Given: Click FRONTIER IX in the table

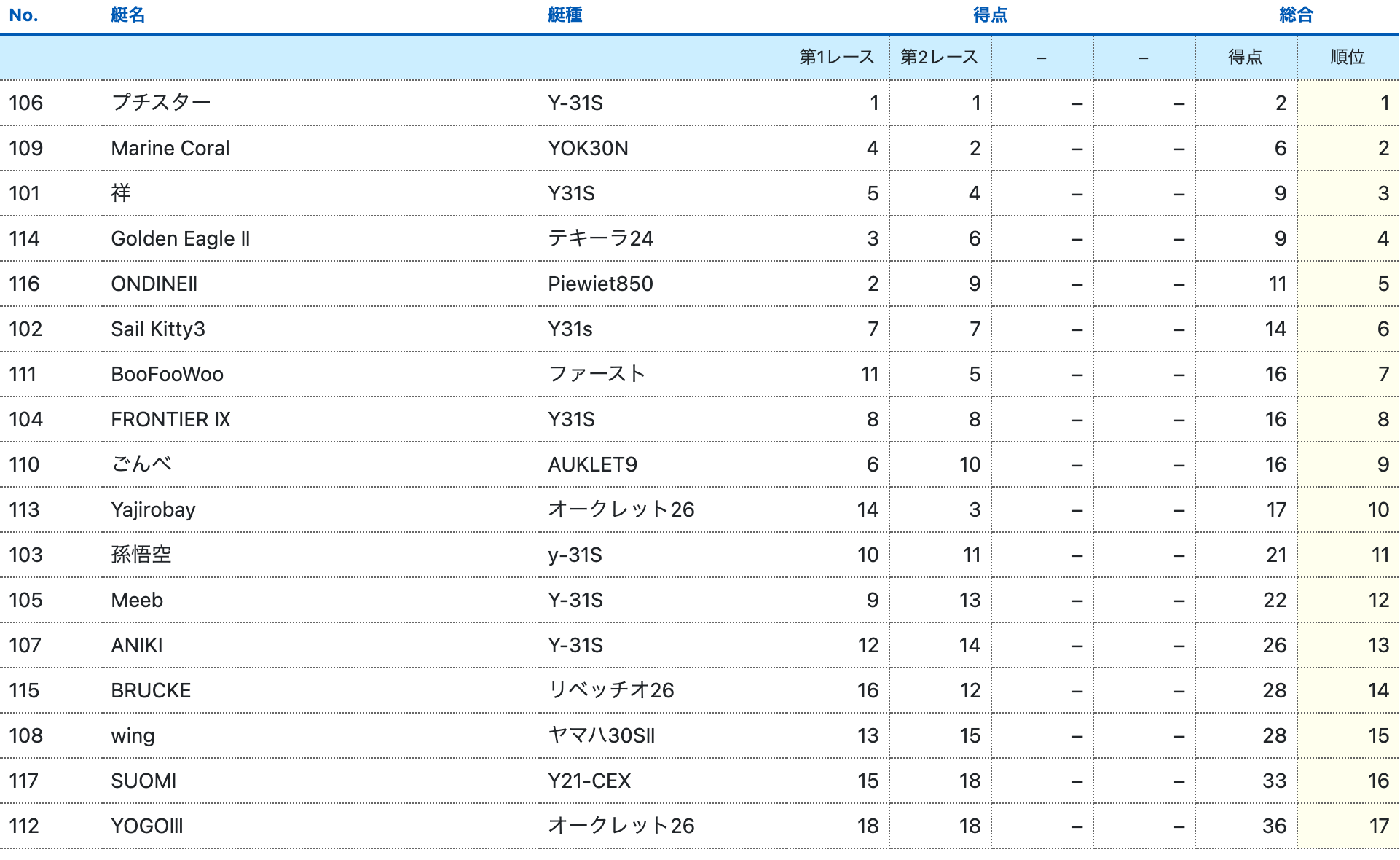Looking at the screenshot, I should click(x=170, y=419).
